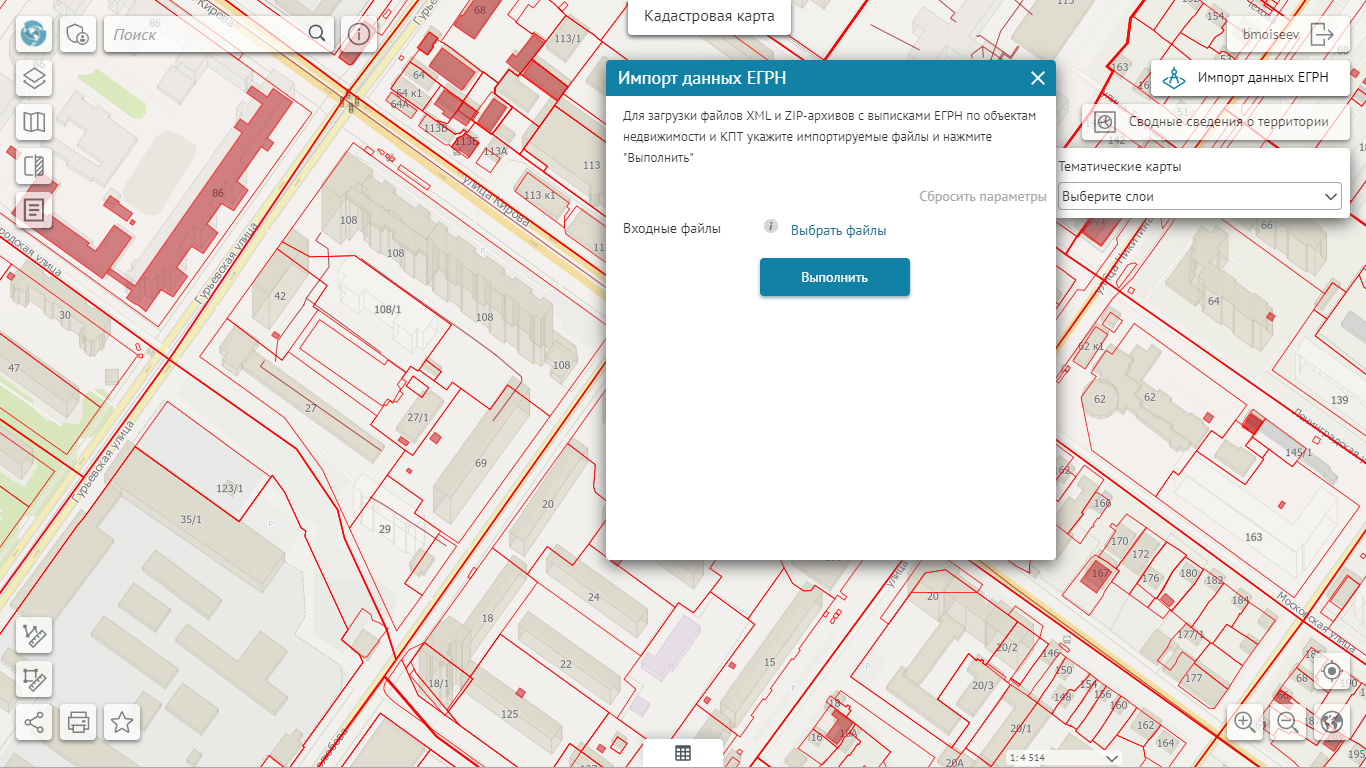The width and height of the screenshot is (1366, 768).
Task: Zoom out with the minus magnifier
Action: 1288,722
